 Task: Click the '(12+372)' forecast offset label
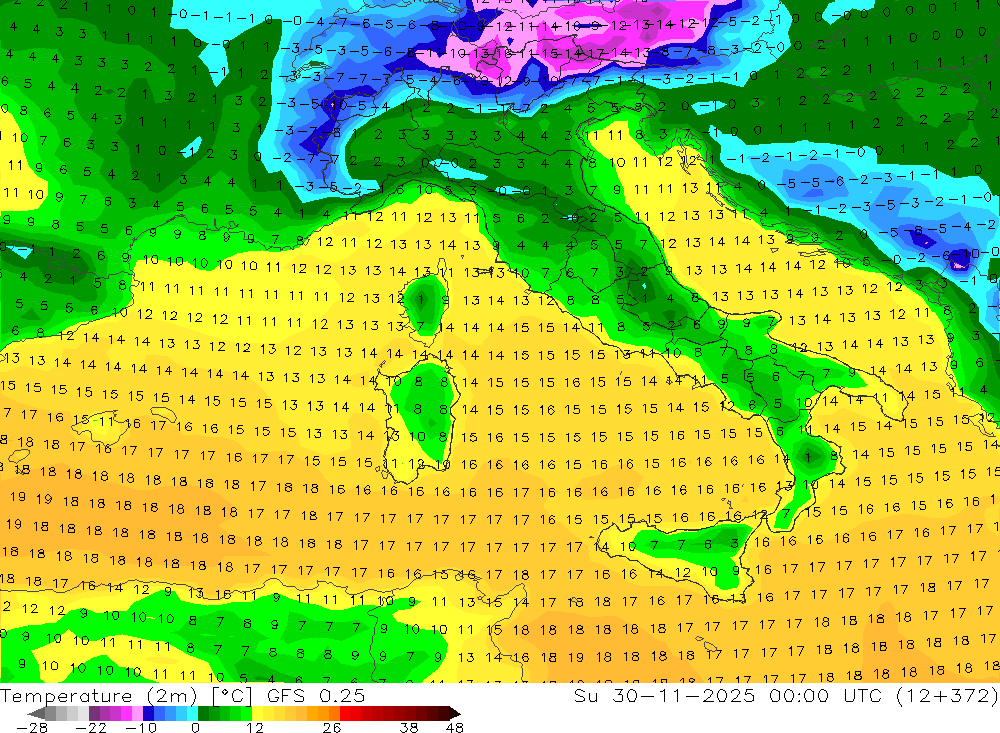pos(948,695)
